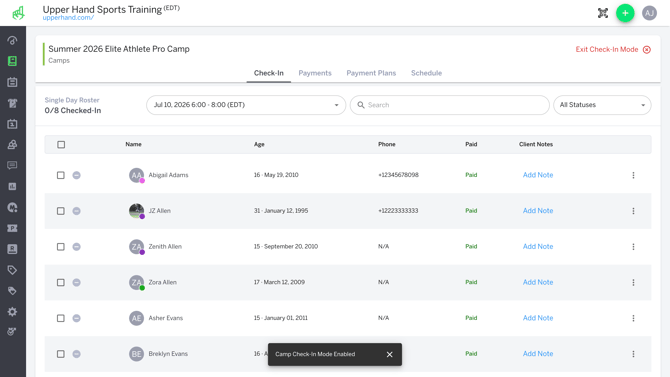Click the Upper Hand green hand logo

[18, 13]
